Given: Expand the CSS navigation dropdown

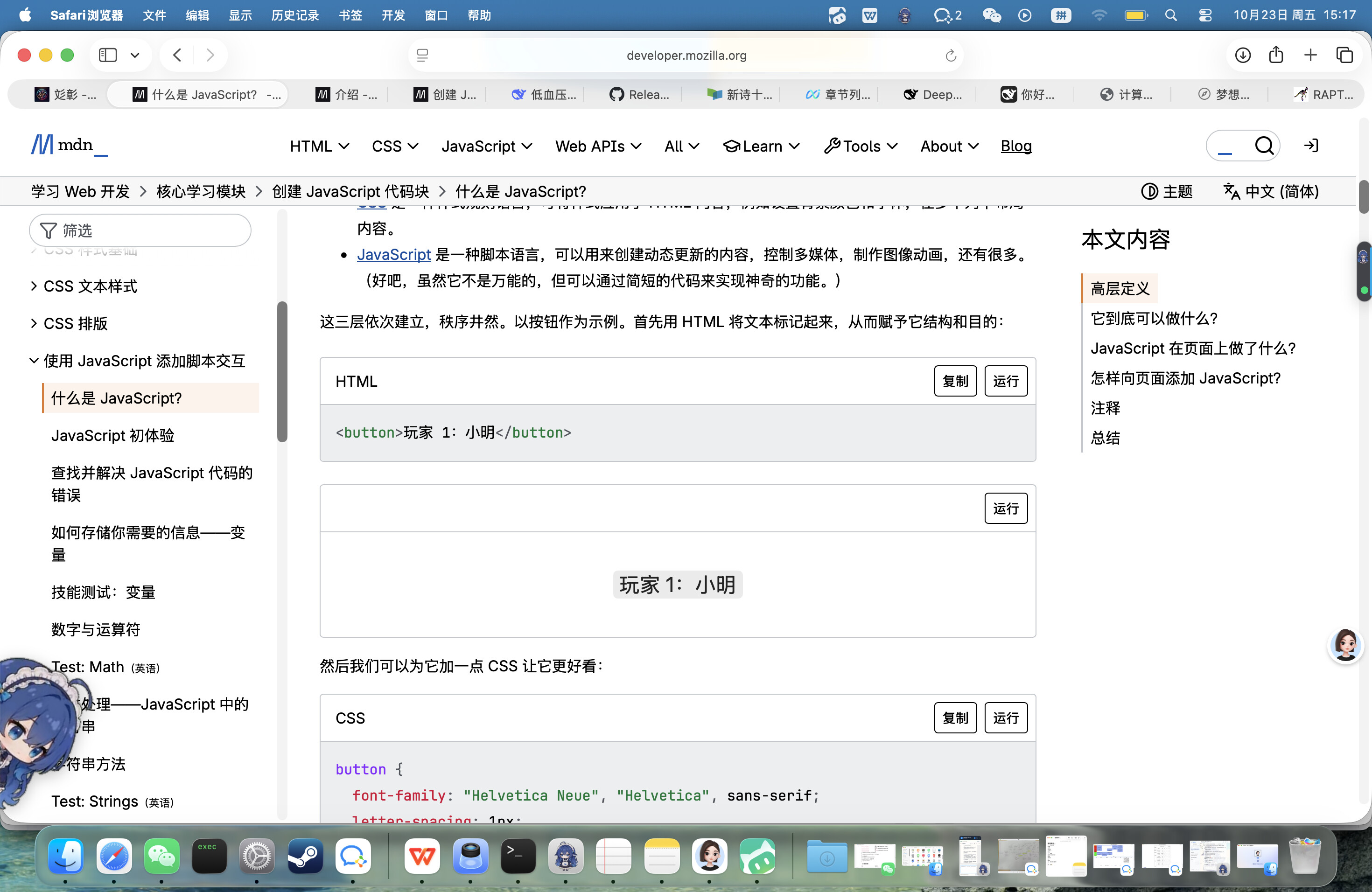Looking at the screenshot, I should click(x=395, y=146).
